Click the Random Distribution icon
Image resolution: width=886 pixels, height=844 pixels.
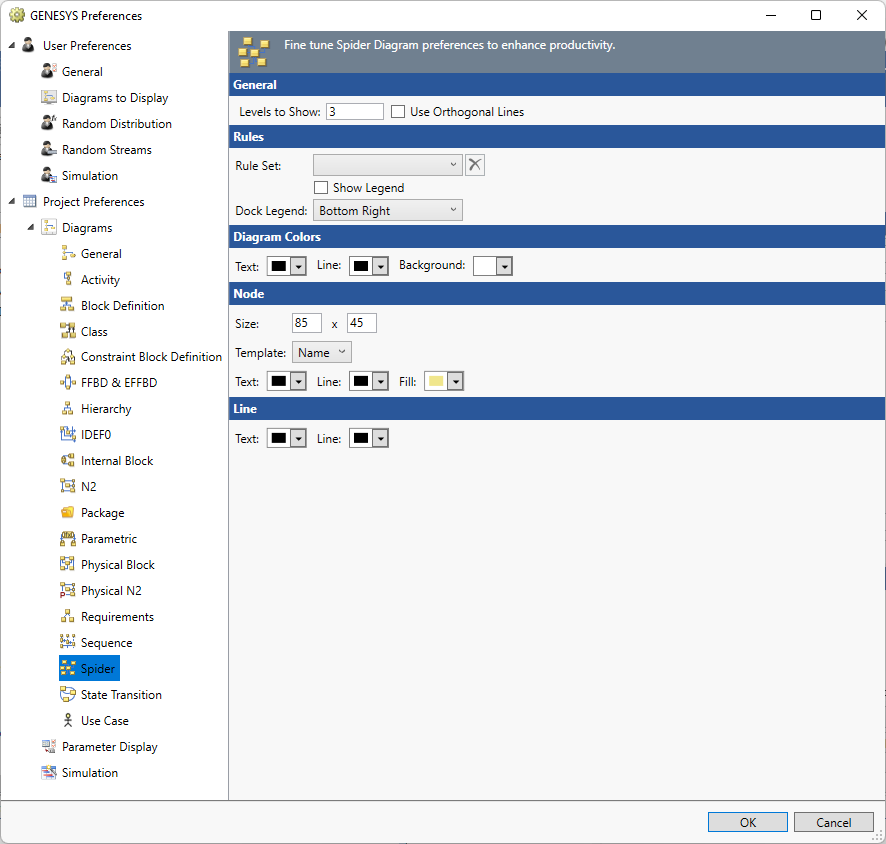tap(48, 124)
